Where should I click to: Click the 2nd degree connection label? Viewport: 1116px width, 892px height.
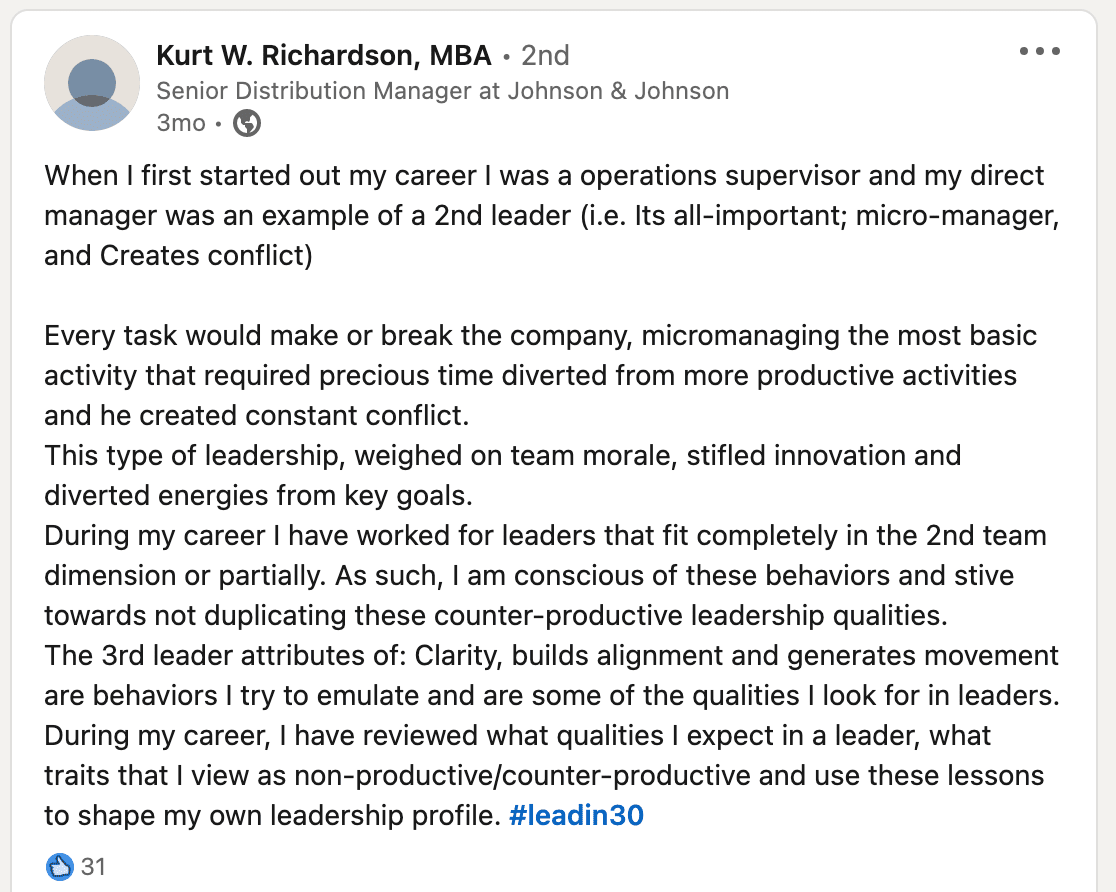point(545,56)
